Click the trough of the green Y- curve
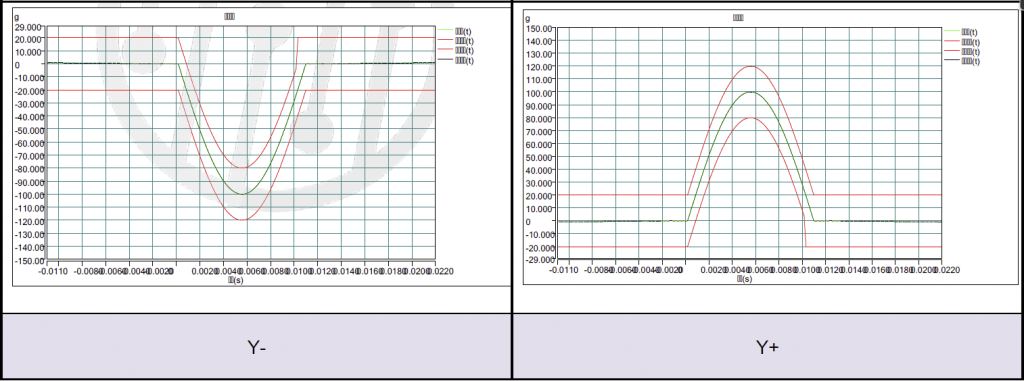This screenshot has height=381, width=1024. (242, 194)
